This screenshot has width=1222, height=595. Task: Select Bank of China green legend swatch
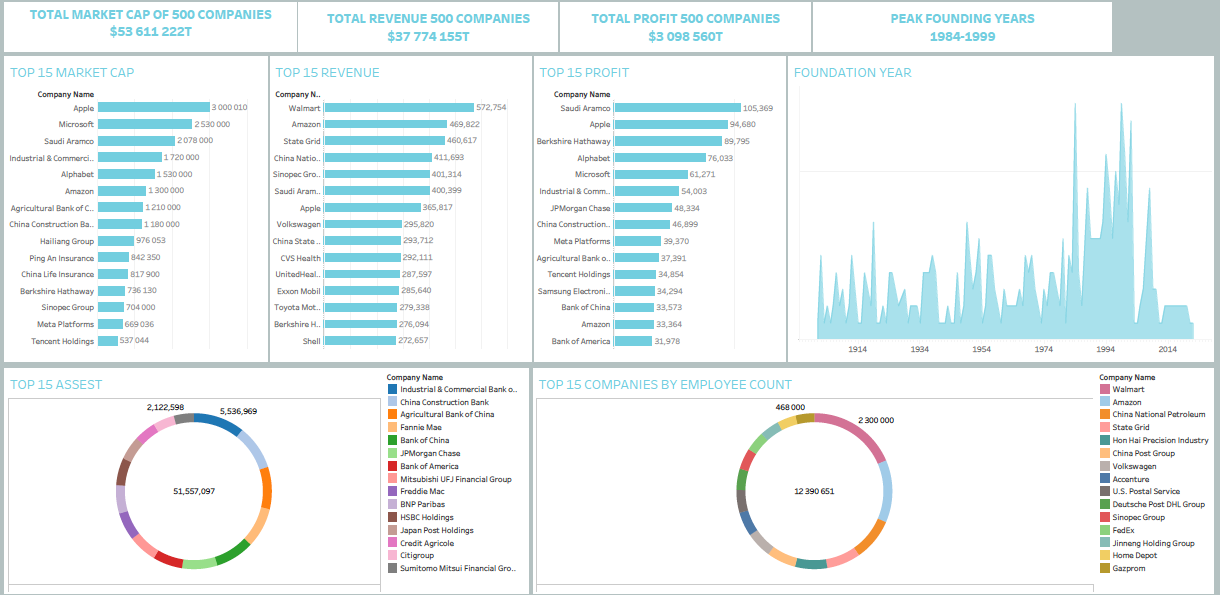coord(392,440)
